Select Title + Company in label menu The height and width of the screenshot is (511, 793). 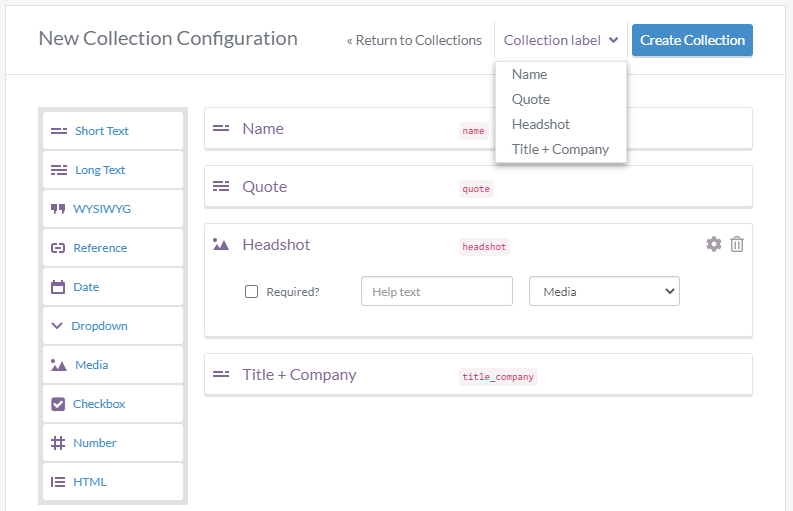[x=560, y=149]
